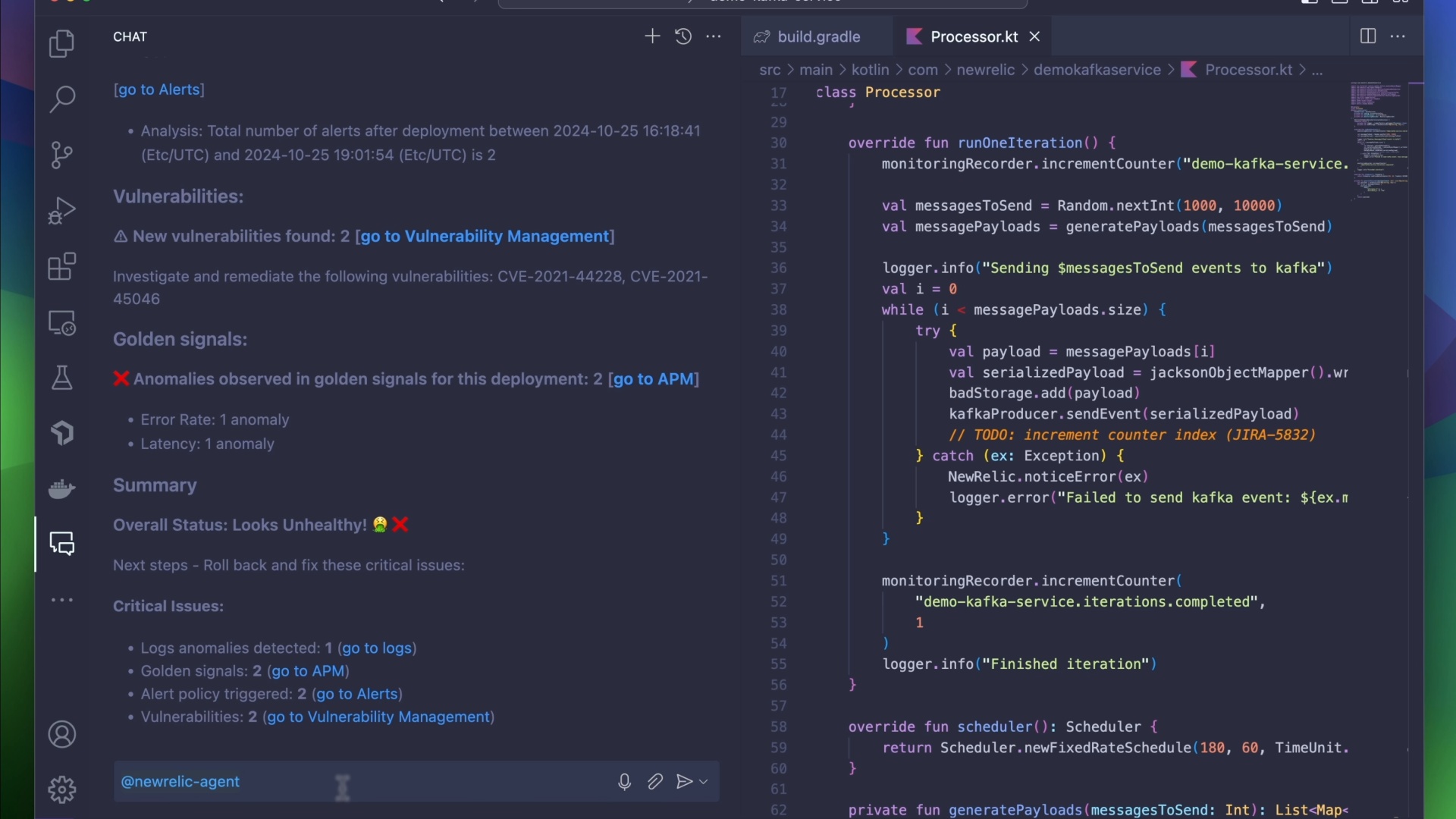The width and height of the screenshot is (1456, 819).
Task: Start a new chat with the plus icon
Action: point(652,36)
